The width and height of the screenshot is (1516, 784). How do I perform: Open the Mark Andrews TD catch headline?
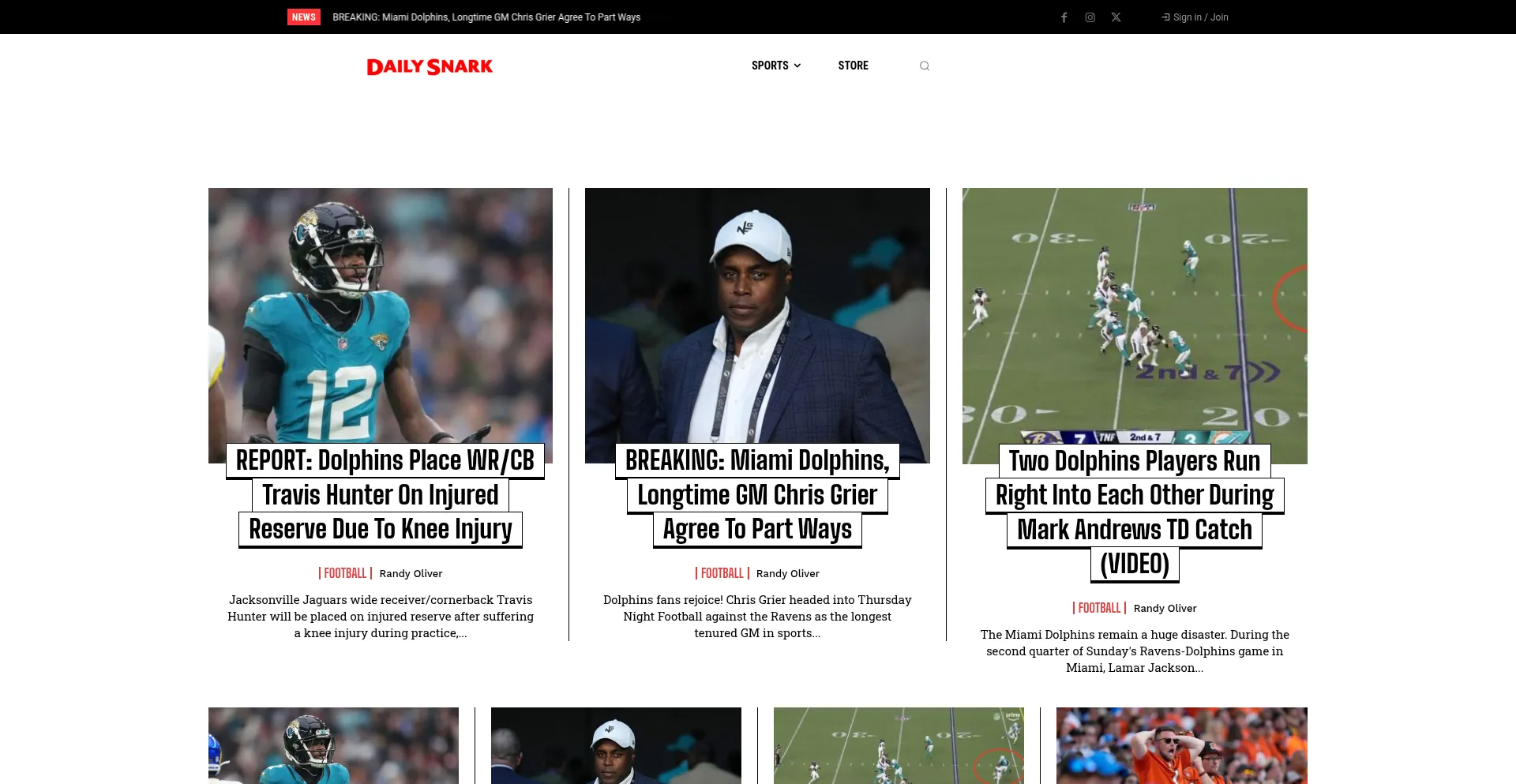[x=1135, y=496]
